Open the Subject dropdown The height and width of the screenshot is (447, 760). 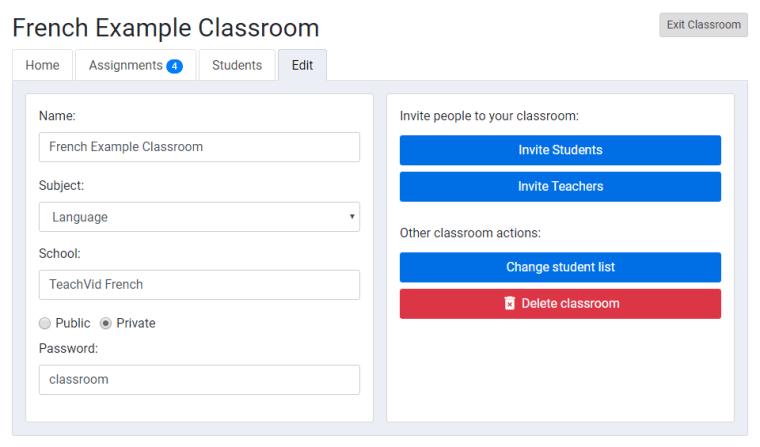pyautogui.click(x=199, y=217)
